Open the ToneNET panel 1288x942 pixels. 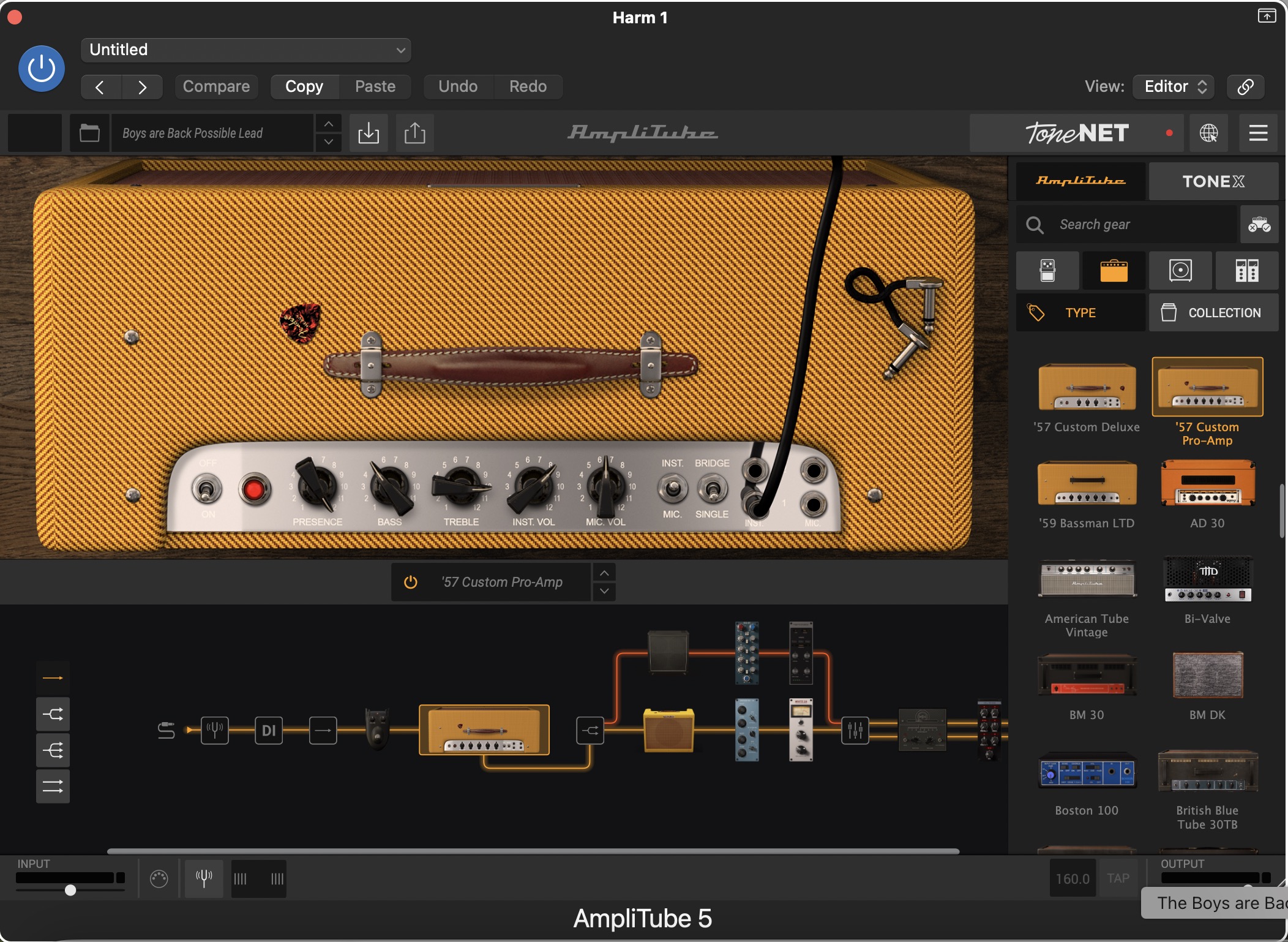tap(1077, 133)
